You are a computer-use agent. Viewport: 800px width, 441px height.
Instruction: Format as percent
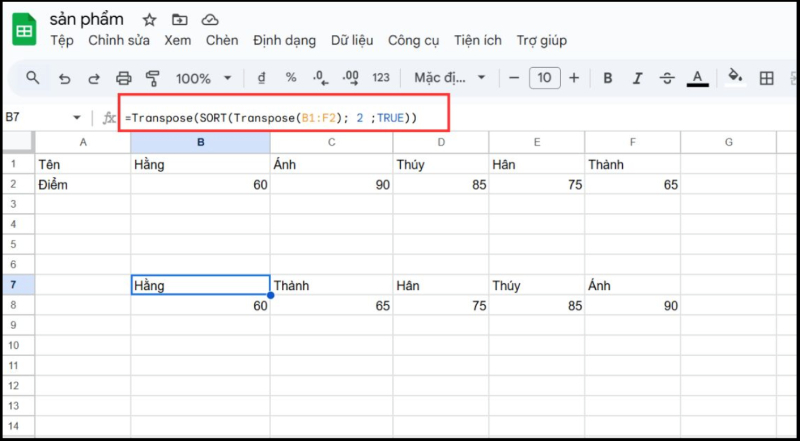click(291, 78)
